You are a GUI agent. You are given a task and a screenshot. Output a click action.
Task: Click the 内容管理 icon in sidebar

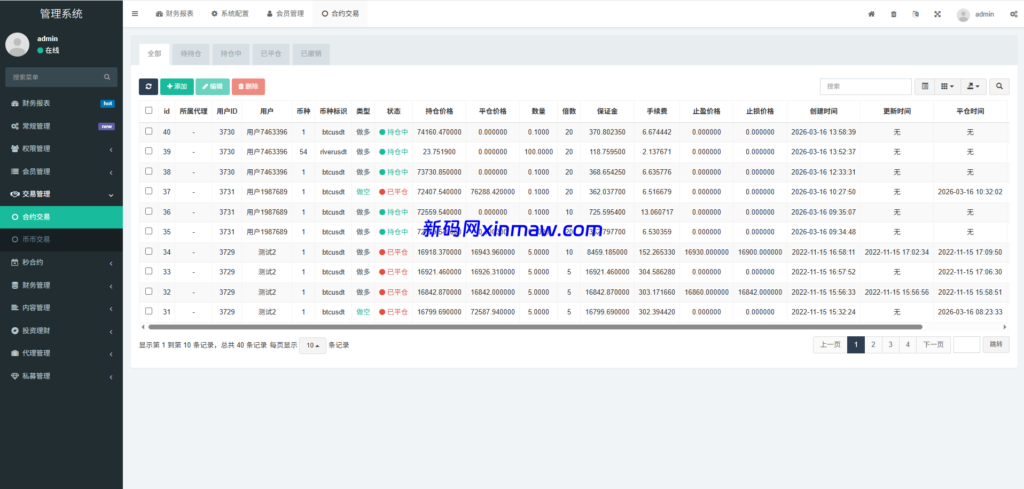(15, 308)
